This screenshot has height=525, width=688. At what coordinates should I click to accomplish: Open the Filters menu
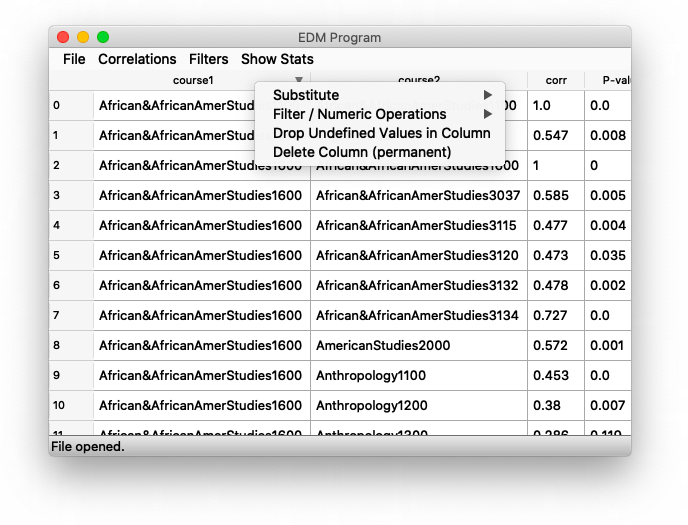(208, 59)
